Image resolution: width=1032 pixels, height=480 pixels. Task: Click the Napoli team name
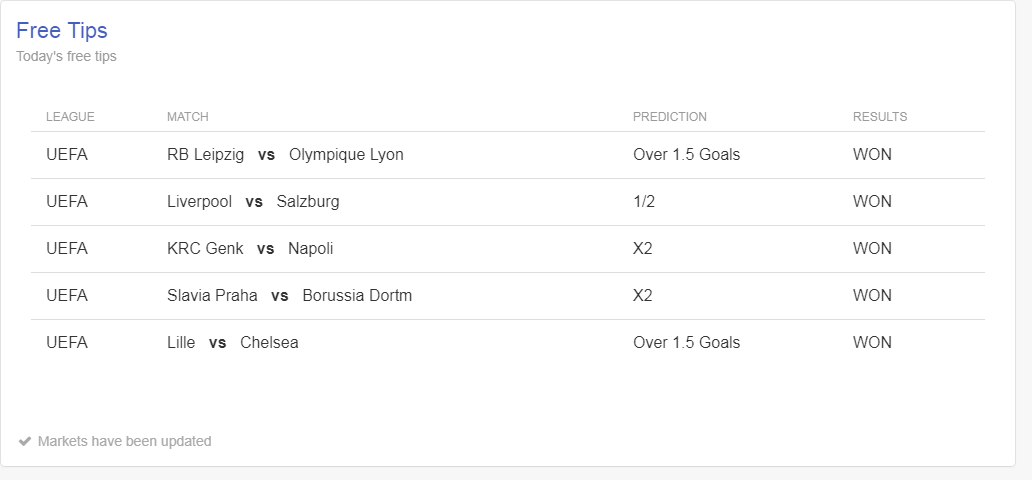(311, 248)
